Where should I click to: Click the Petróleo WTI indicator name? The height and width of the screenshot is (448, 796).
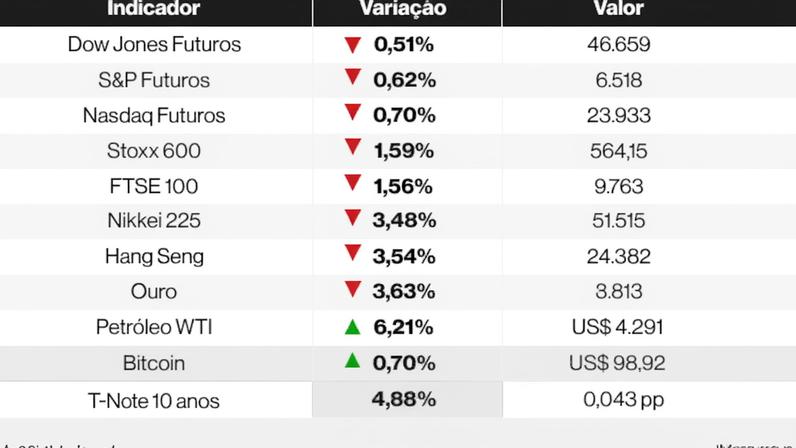pyautogui.click(x=153, y=327)
